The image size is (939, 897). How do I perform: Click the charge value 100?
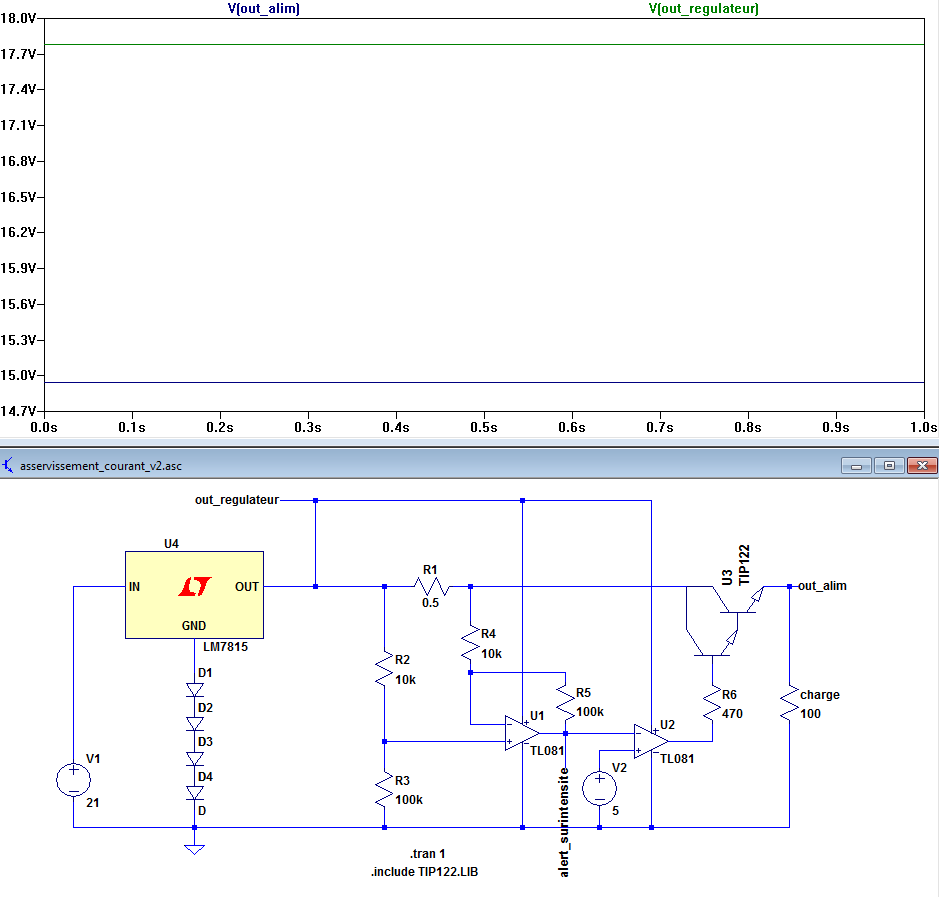coord(810,714)
